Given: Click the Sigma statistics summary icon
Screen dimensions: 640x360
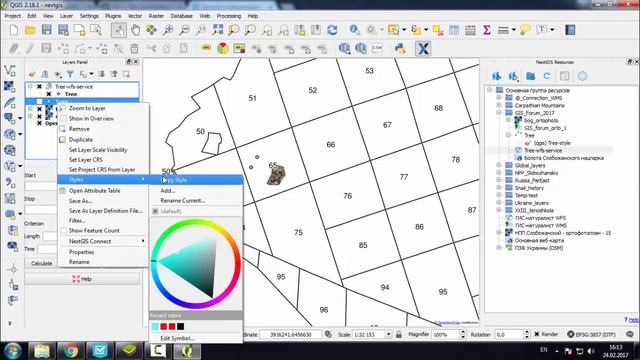Looking at the screenshot, I should (x=487, y=30).
